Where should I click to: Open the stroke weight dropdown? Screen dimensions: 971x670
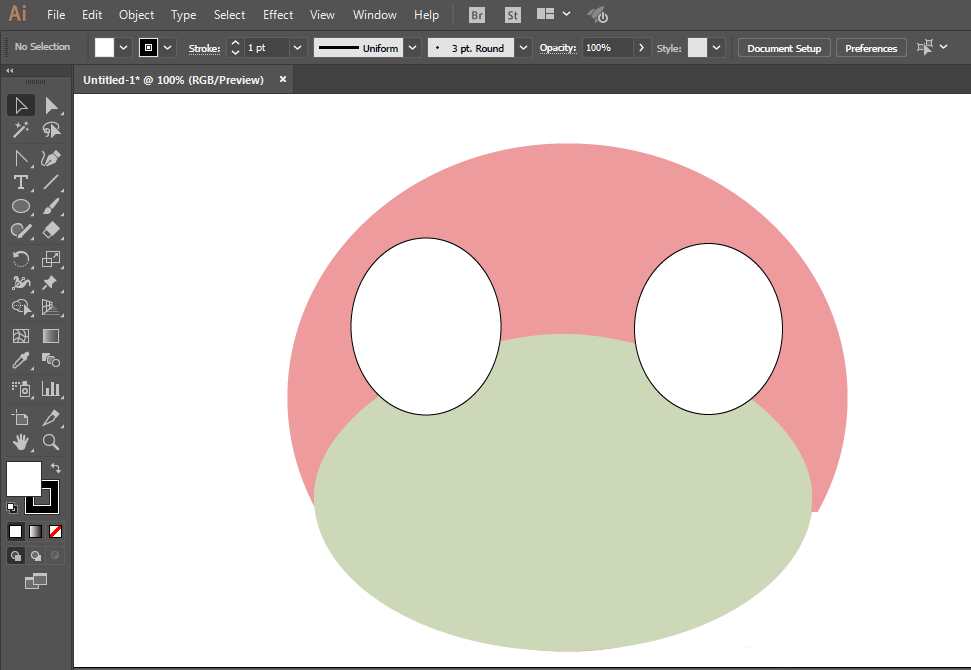coord(298,48)
